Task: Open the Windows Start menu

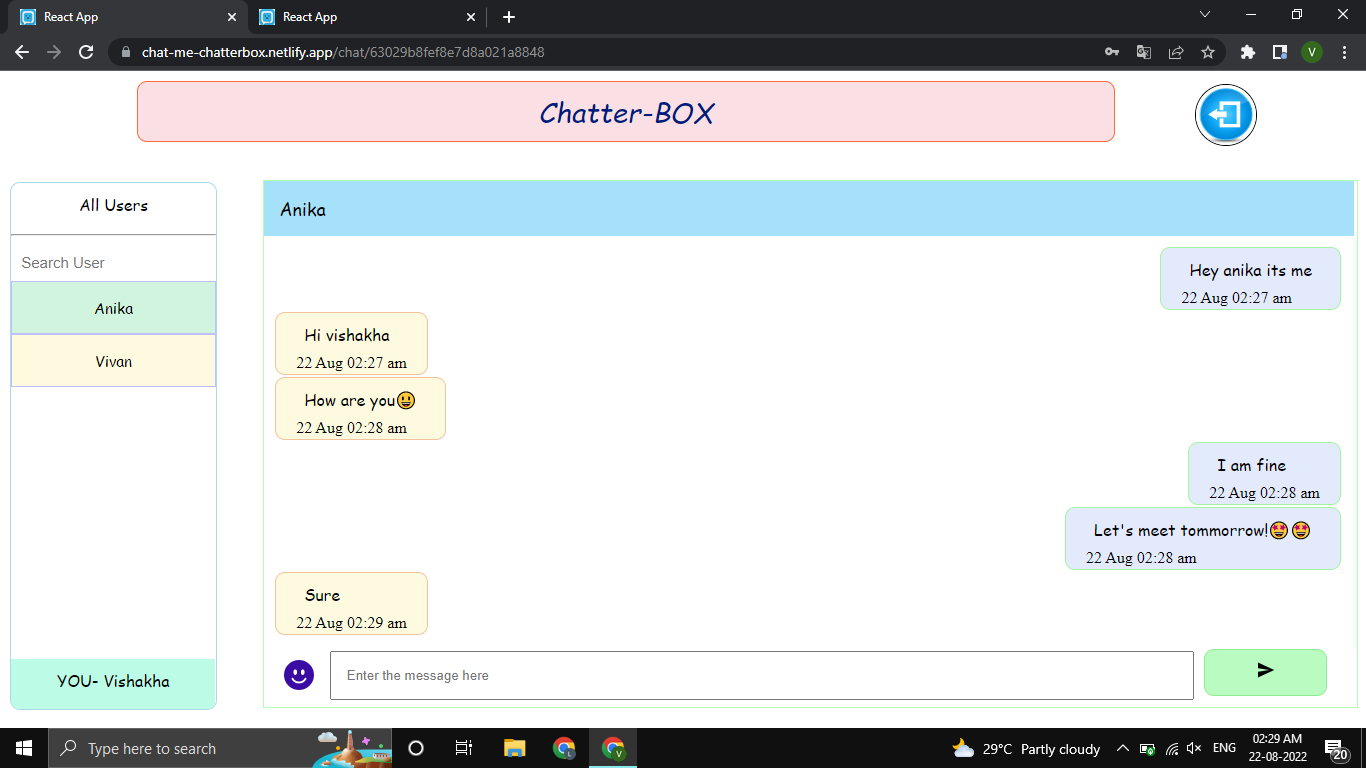Action: [22, 747]
